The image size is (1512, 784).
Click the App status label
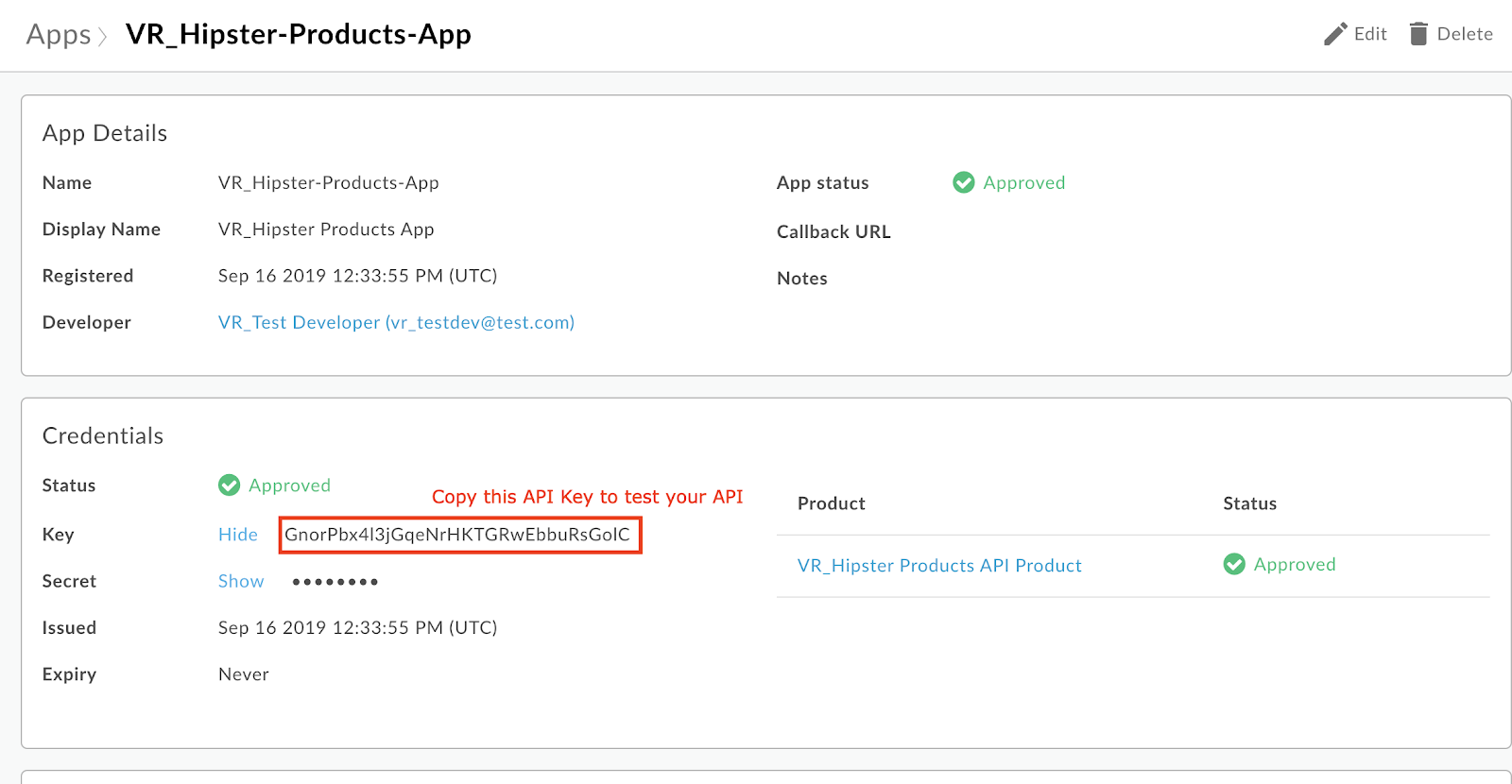[x=823, y=183]
